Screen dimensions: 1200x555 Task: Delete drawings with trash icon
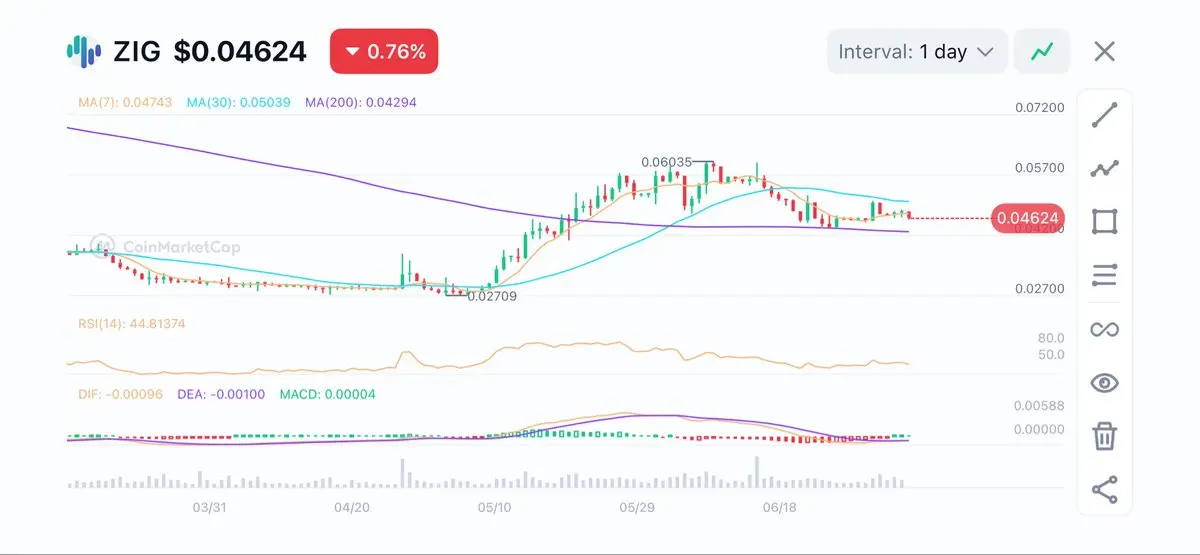tap(1104, 436)
